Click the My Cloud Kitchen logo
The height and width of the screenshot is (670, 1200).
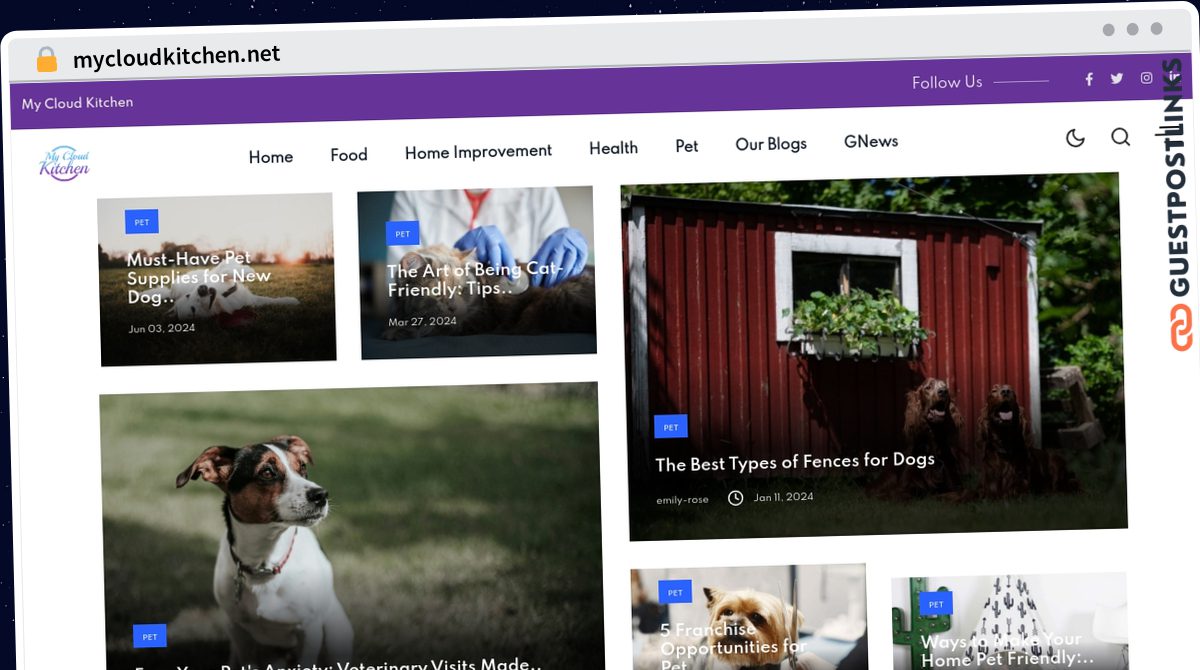[64, 162]
